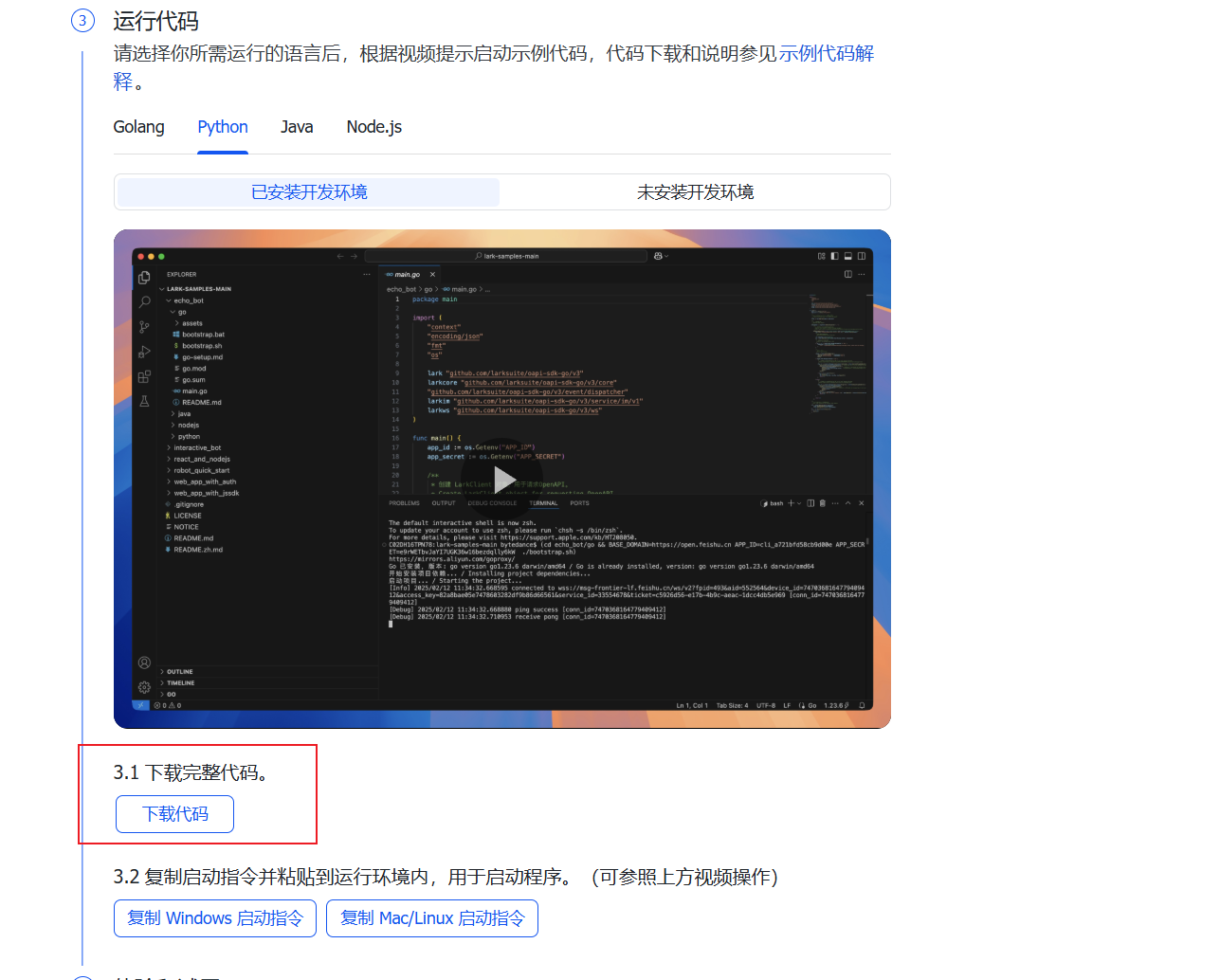The image size is (1220, 980).
Task: Expand python folder in video explorer
Action: [187, 437]
